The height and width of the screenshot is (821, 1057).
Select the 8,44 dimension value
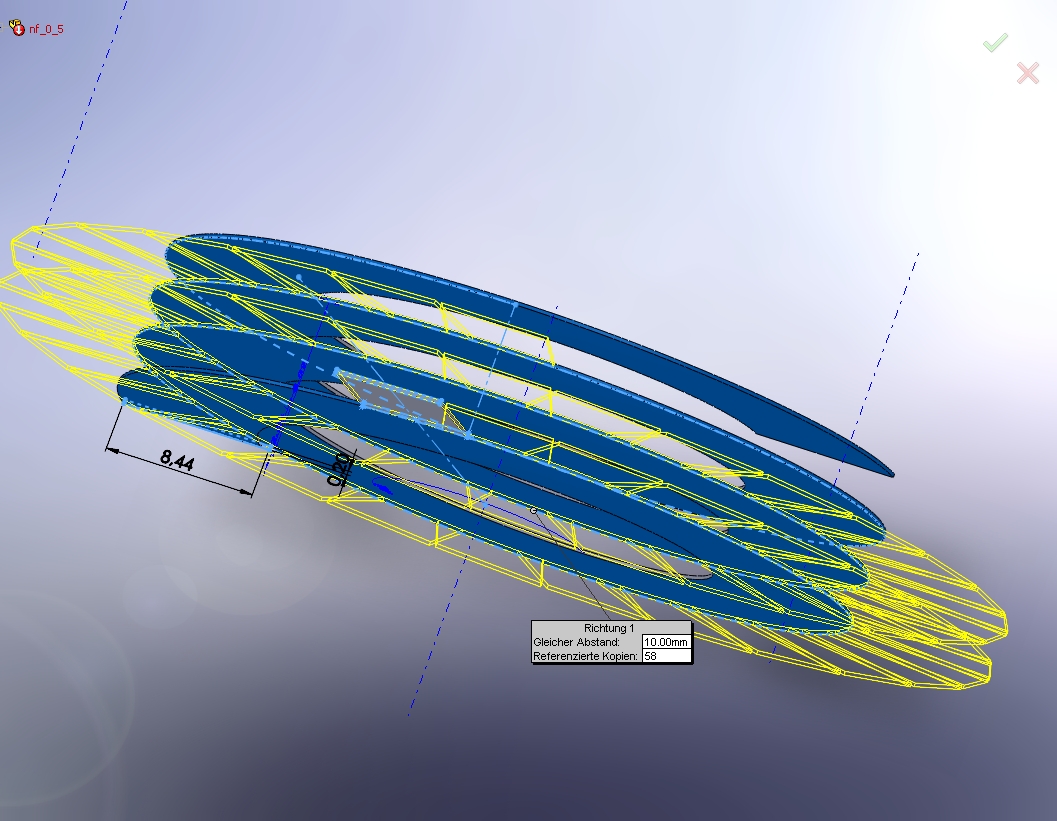pos(177,461)
